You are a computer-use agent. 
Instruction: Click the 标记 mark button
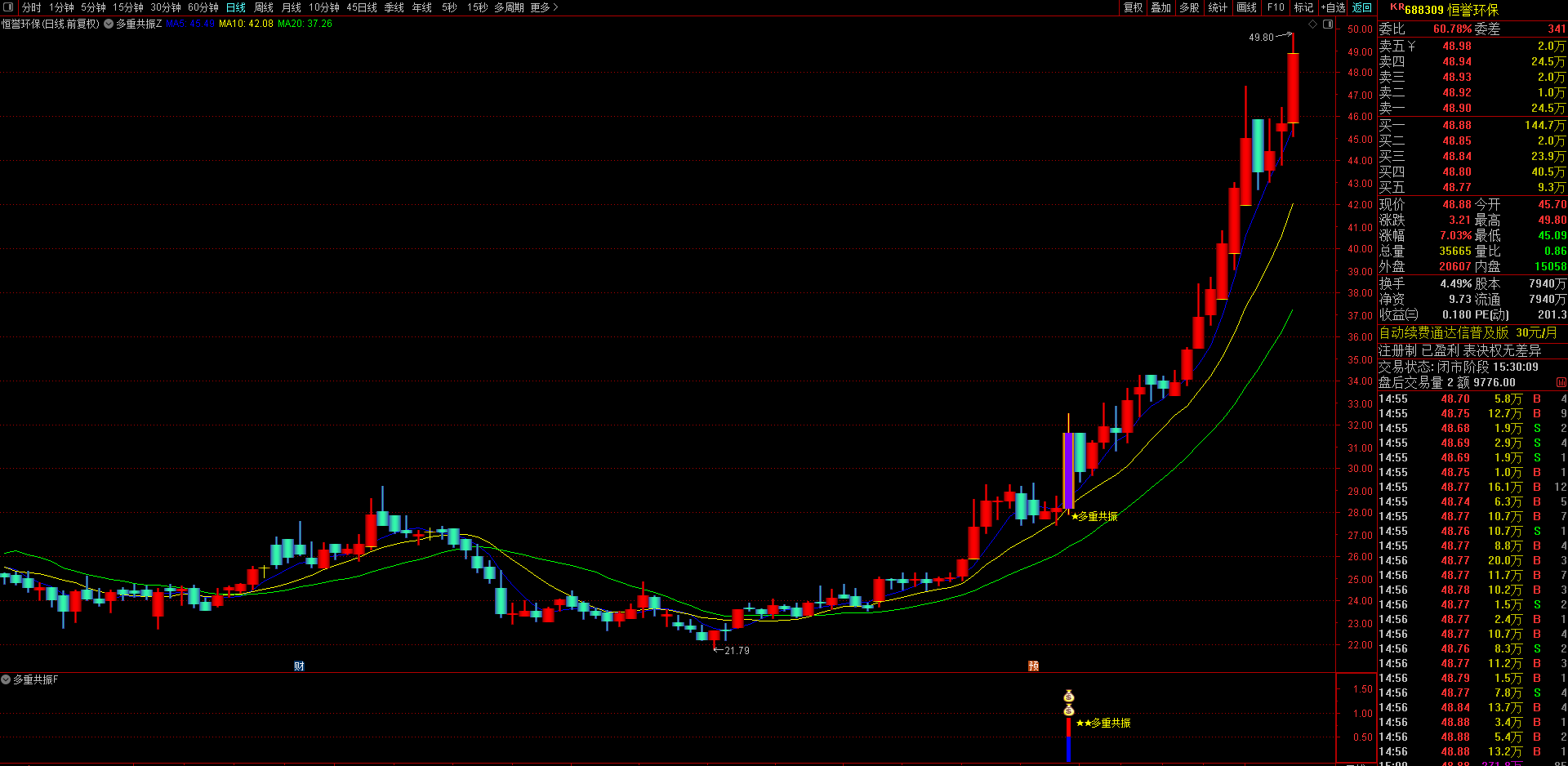tap(1303, 7)
